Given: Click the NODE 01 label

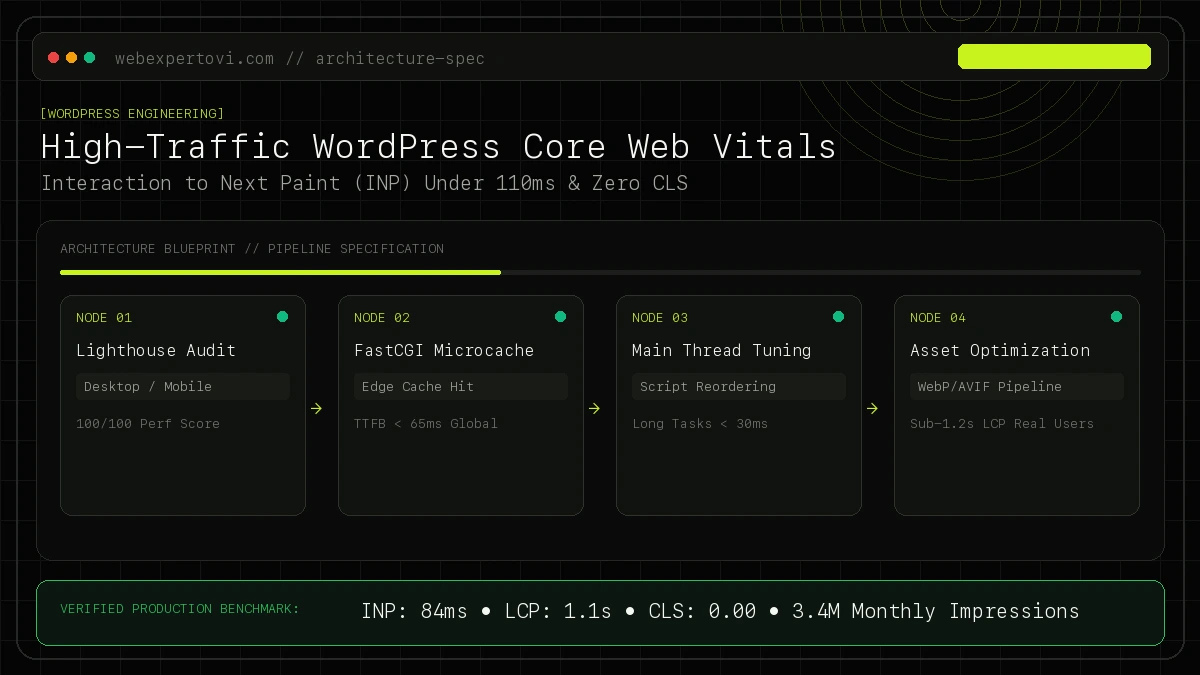Looking at the screenshot, I should coord(104,318).
